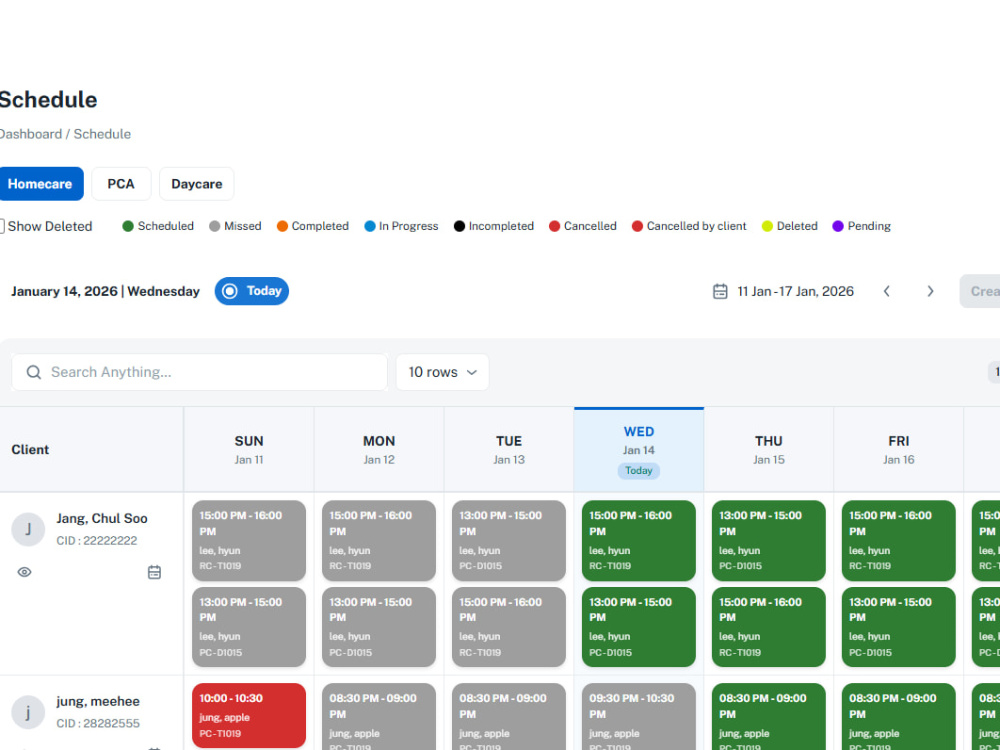
Task: Select the TUE Jan 13 column header
Action: (509, 450)
